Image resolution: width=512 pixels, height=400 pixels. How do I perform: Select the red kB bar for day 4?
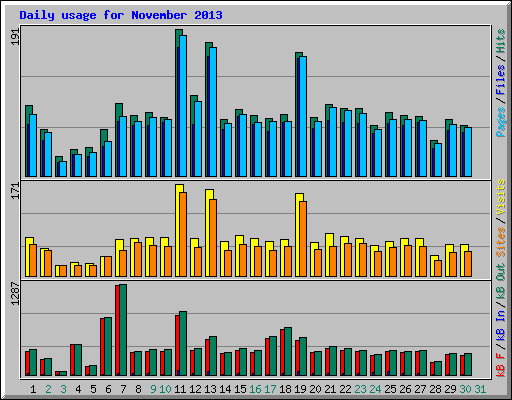(72, 360)
